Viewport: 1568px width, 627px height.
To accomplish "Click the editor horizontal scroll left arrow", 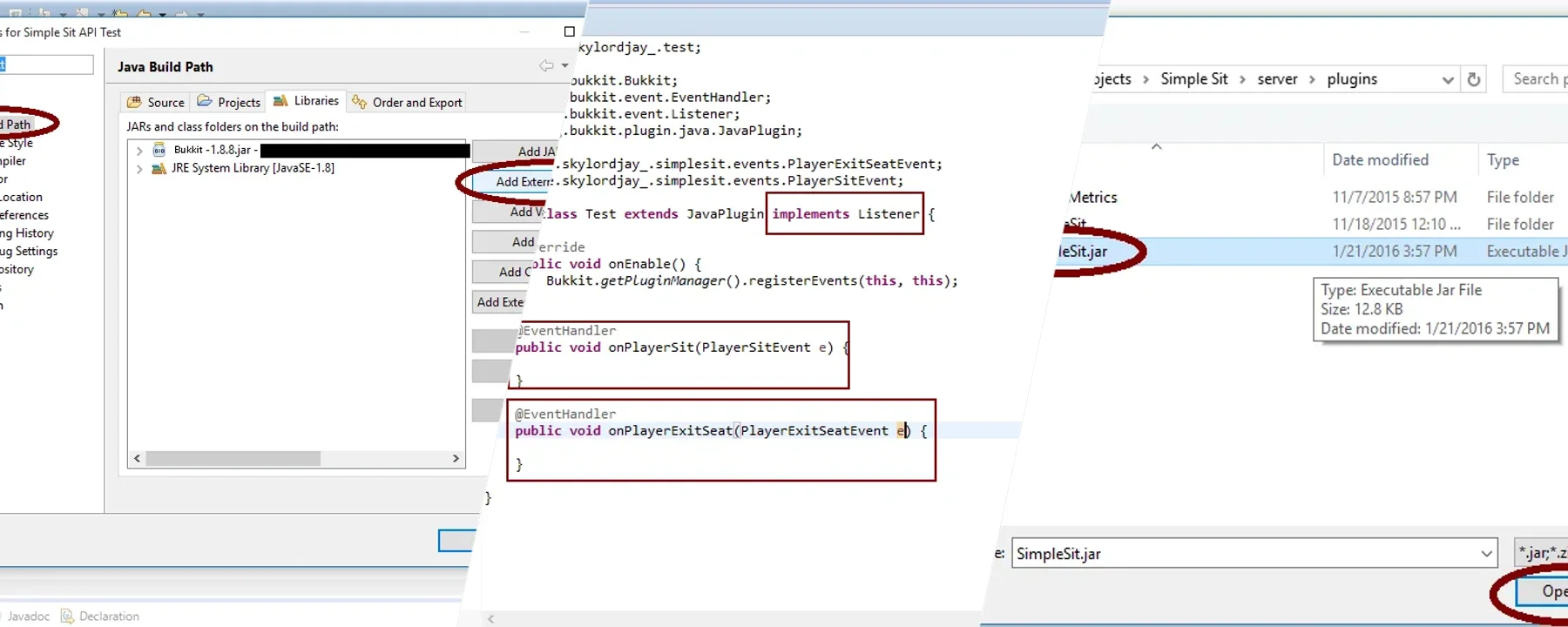I will click(491, 618).
